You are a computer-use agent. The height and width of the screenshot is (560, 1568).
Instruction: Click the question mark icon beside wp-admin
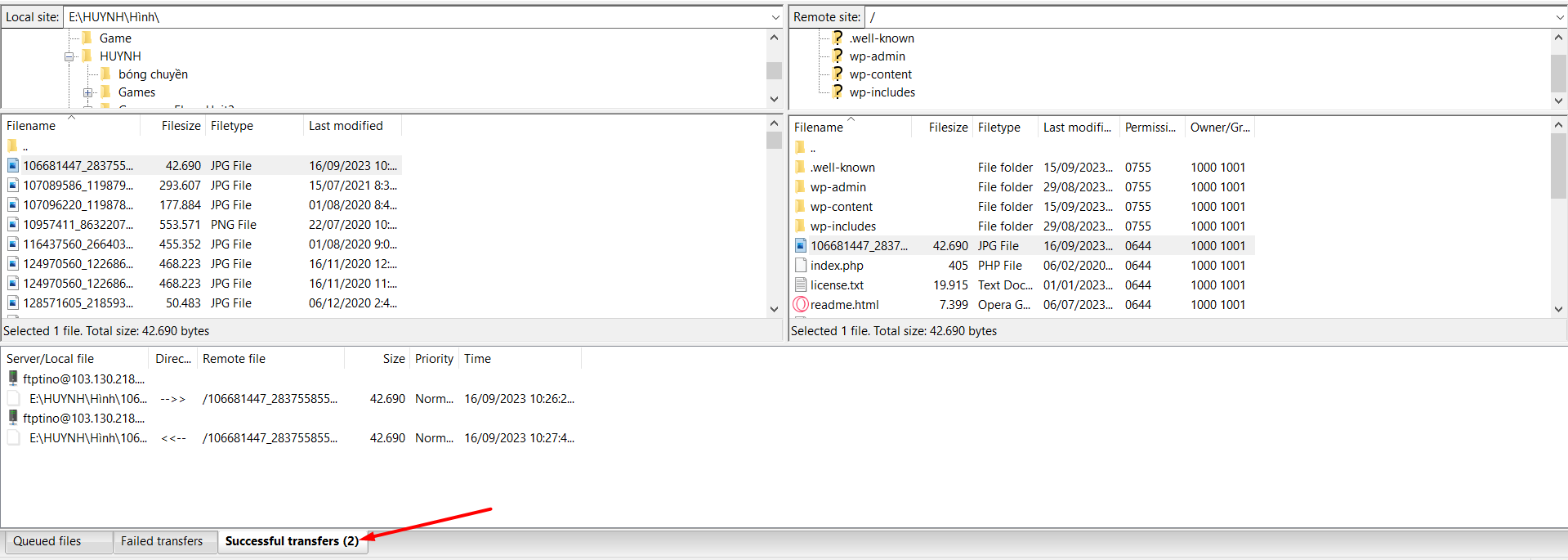coord(838,56)
